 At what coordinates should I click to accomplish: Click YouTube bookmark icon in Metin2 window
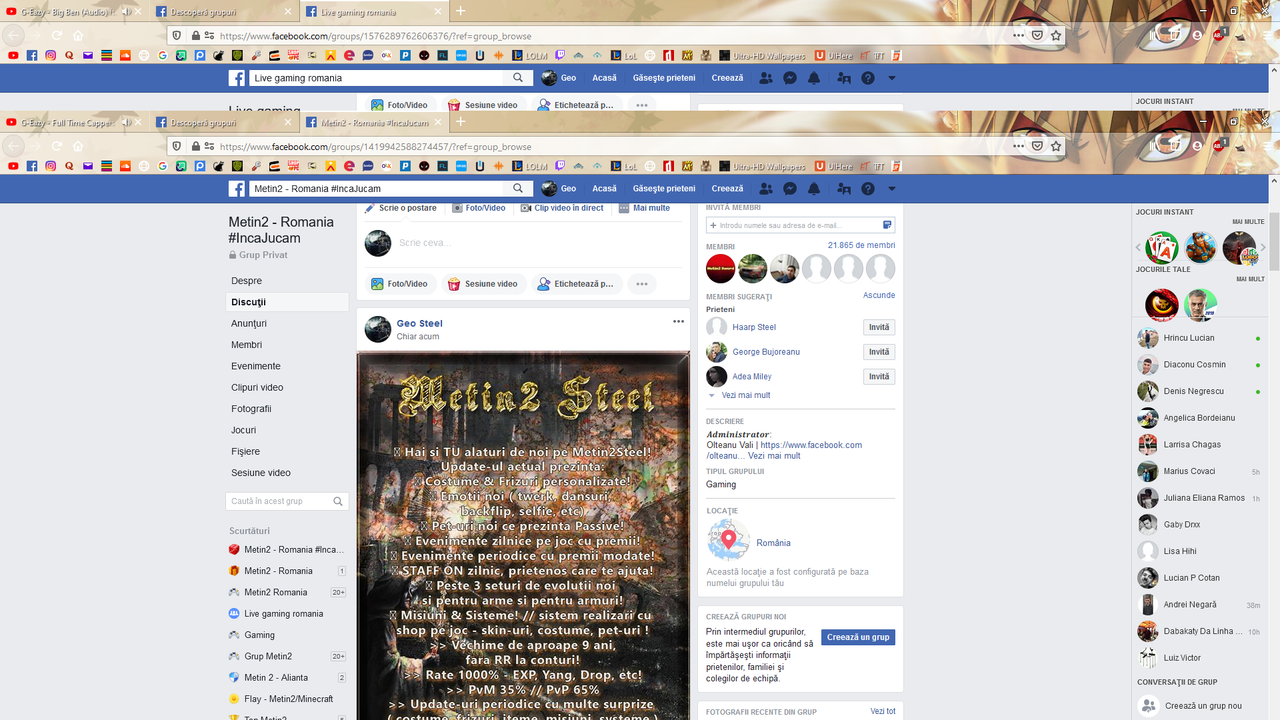click(12, 166)
